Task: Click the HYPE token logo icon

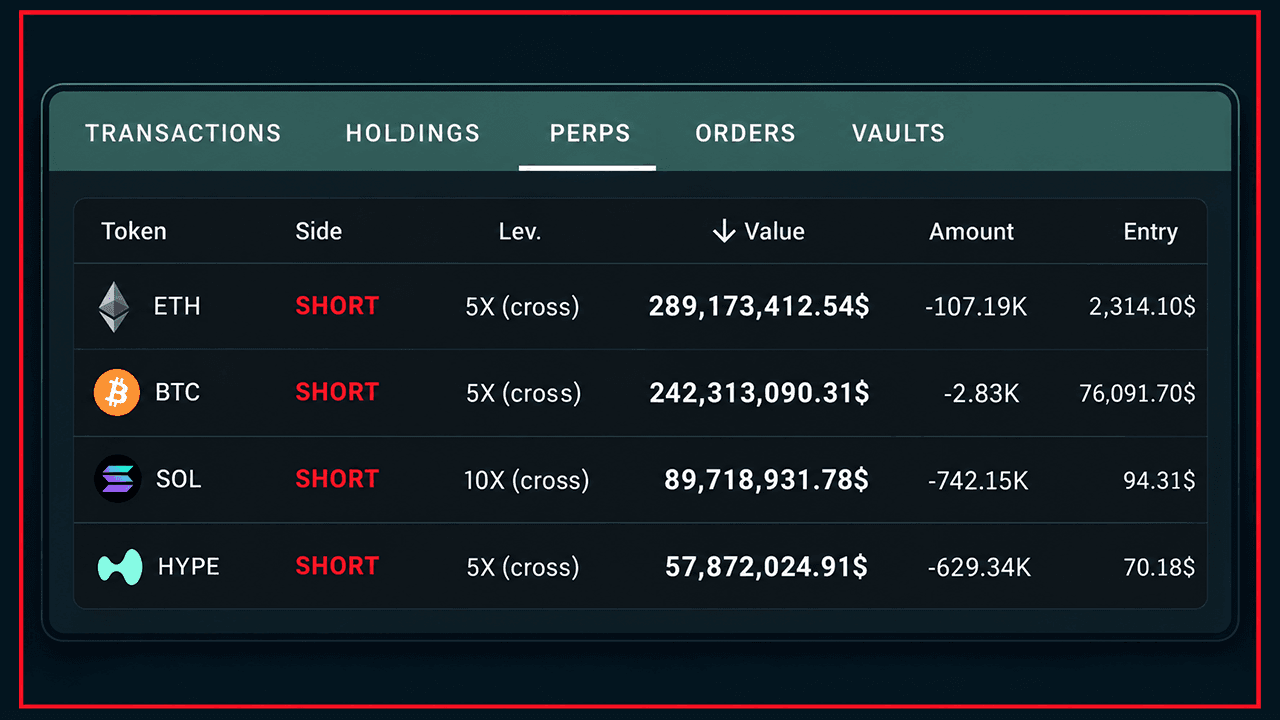Action: point(120,566)
